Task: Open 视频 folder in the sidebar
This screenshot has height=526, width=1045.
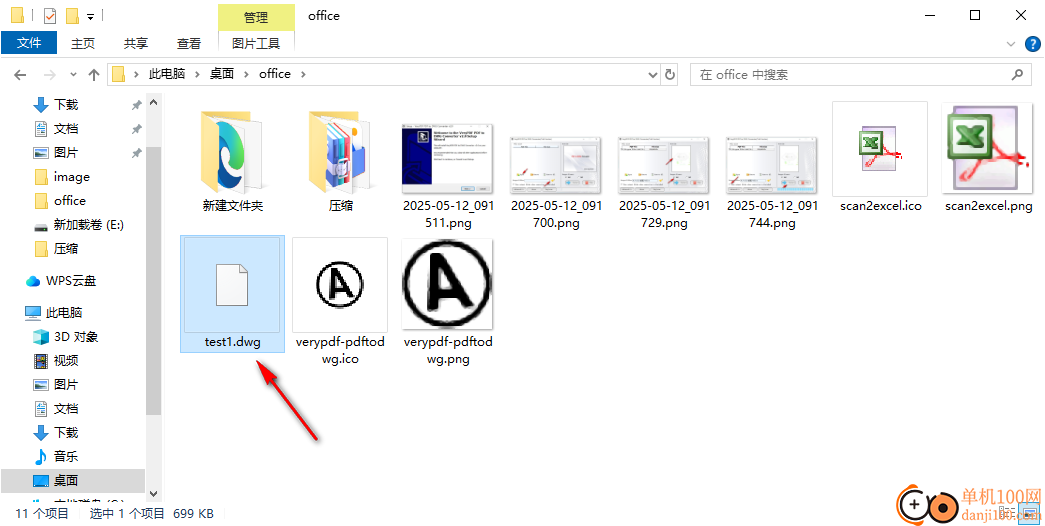Action: coord(56,361)
